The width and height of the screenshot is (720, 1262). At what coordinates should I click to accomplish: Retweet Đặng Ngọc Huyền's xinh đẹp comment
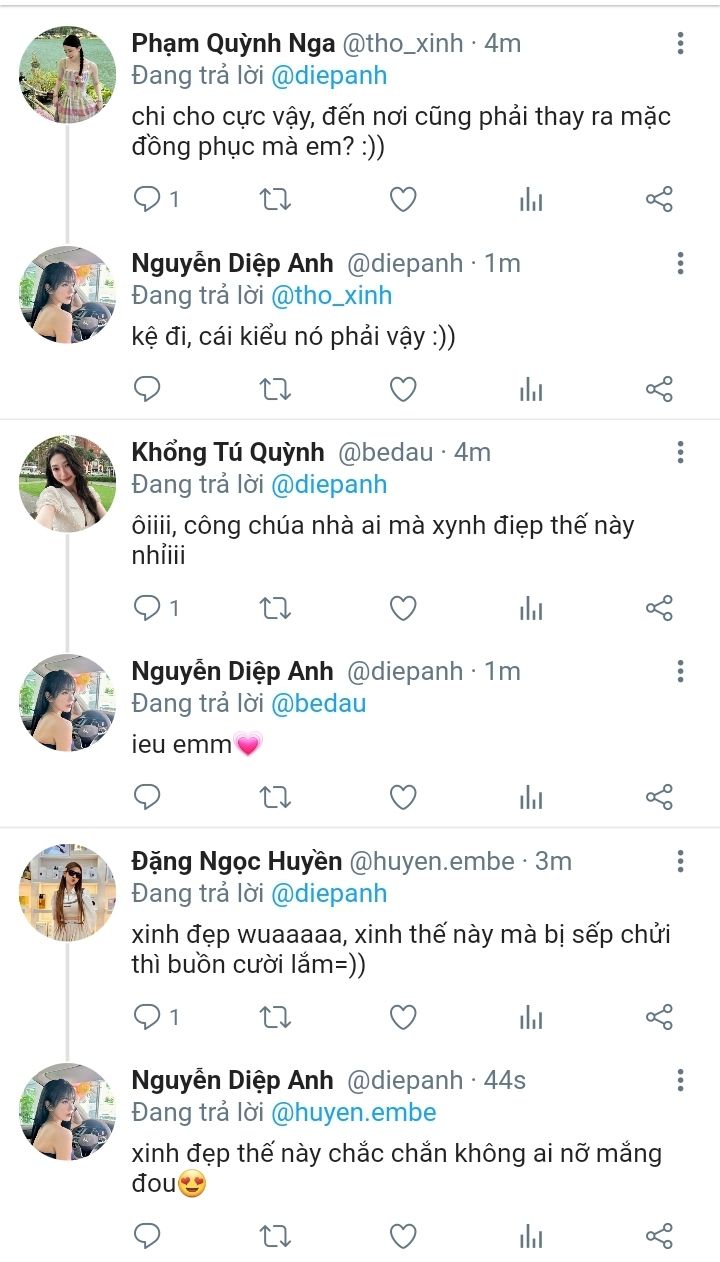275,1017
